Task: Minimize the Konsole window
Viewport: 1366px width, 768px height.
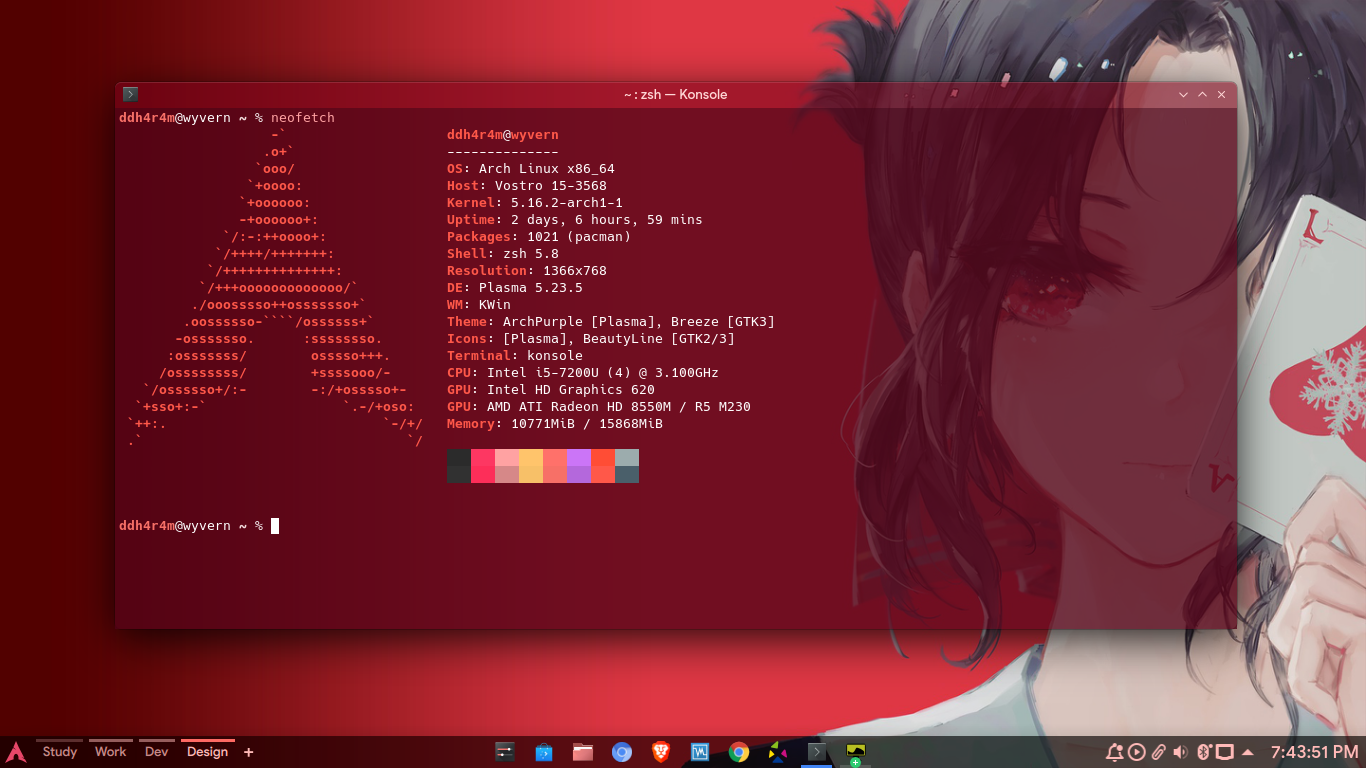Action: (x=1184, y=94)
